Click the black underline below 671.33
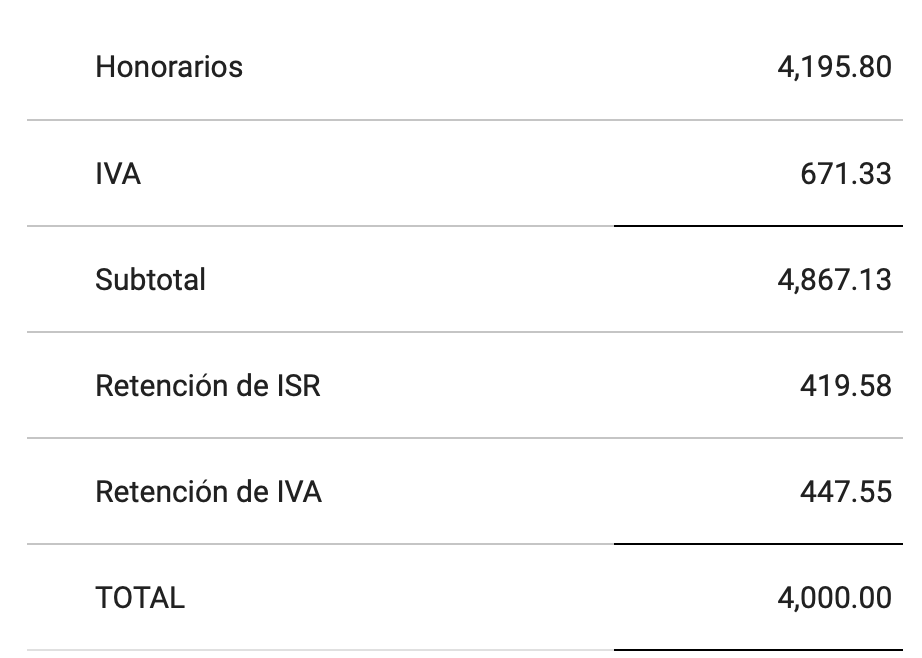922x658 pixels. click(759, 225)
